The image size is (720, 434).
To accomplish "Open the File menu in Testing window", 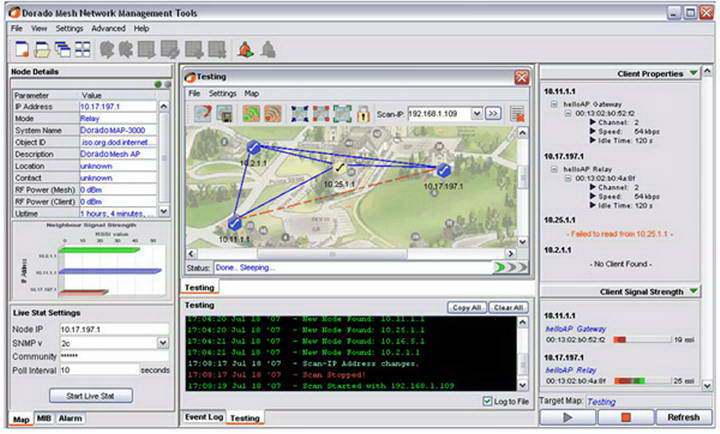I will [194, 93].
